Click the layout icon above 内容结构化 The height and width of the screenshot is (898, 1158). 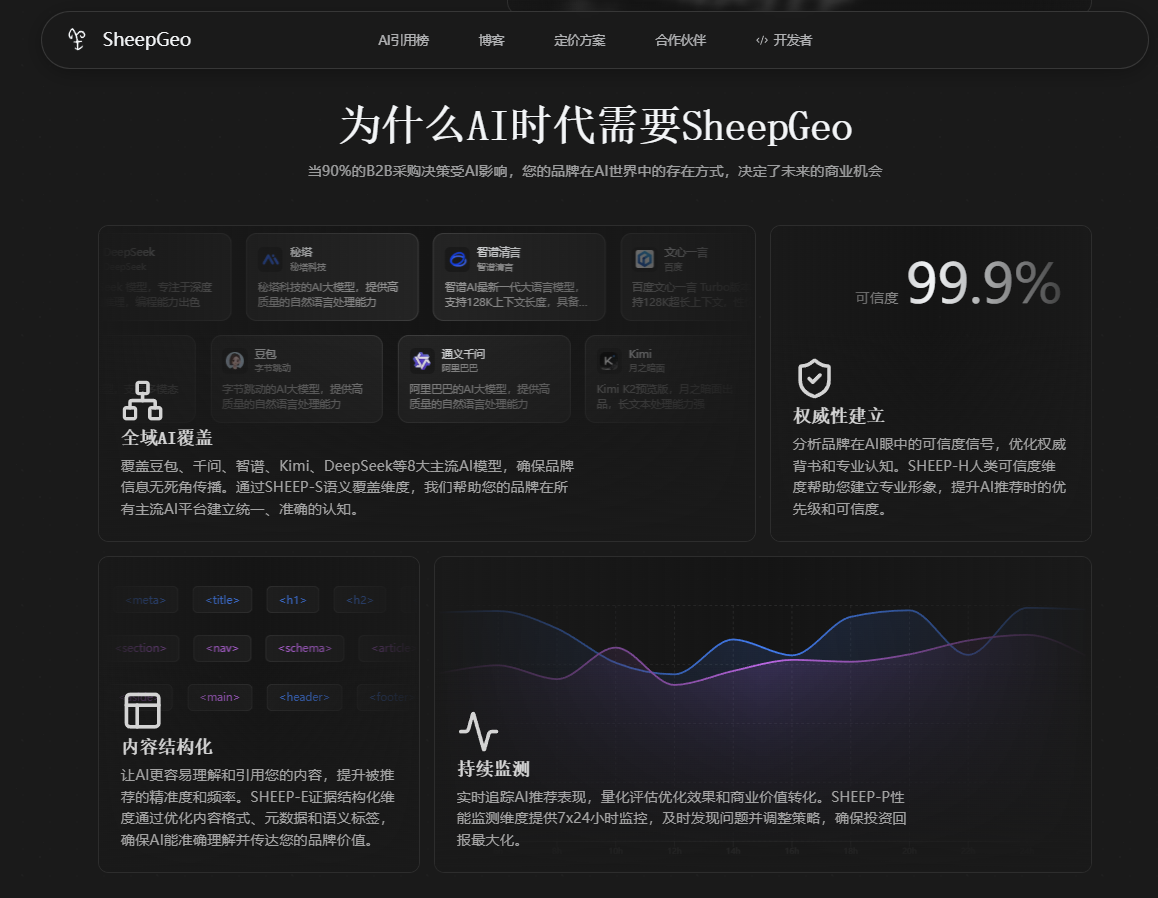point(143,710)
